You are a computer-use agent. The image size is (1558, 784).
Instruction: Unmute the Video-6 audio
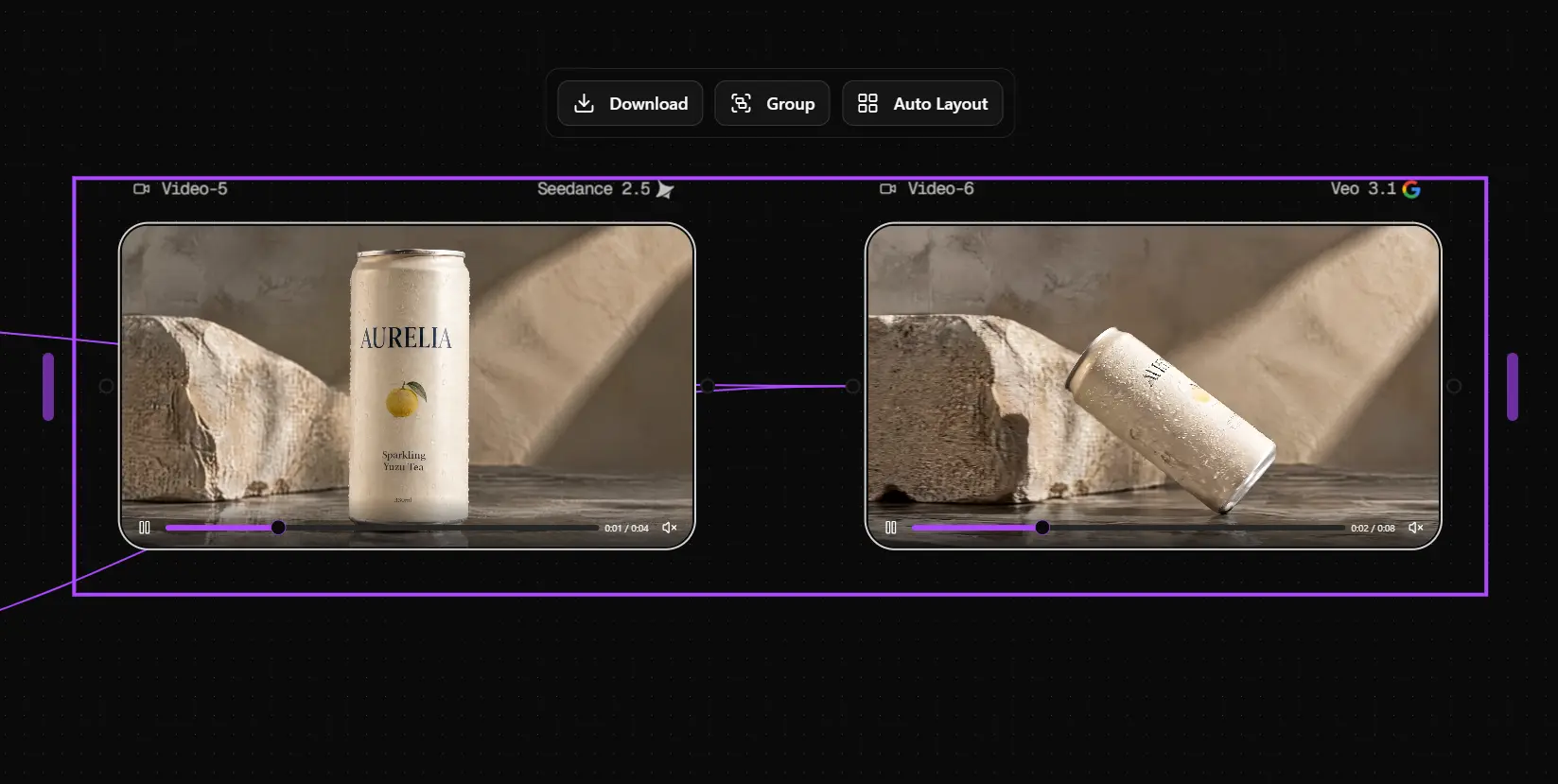(1416, 528)
